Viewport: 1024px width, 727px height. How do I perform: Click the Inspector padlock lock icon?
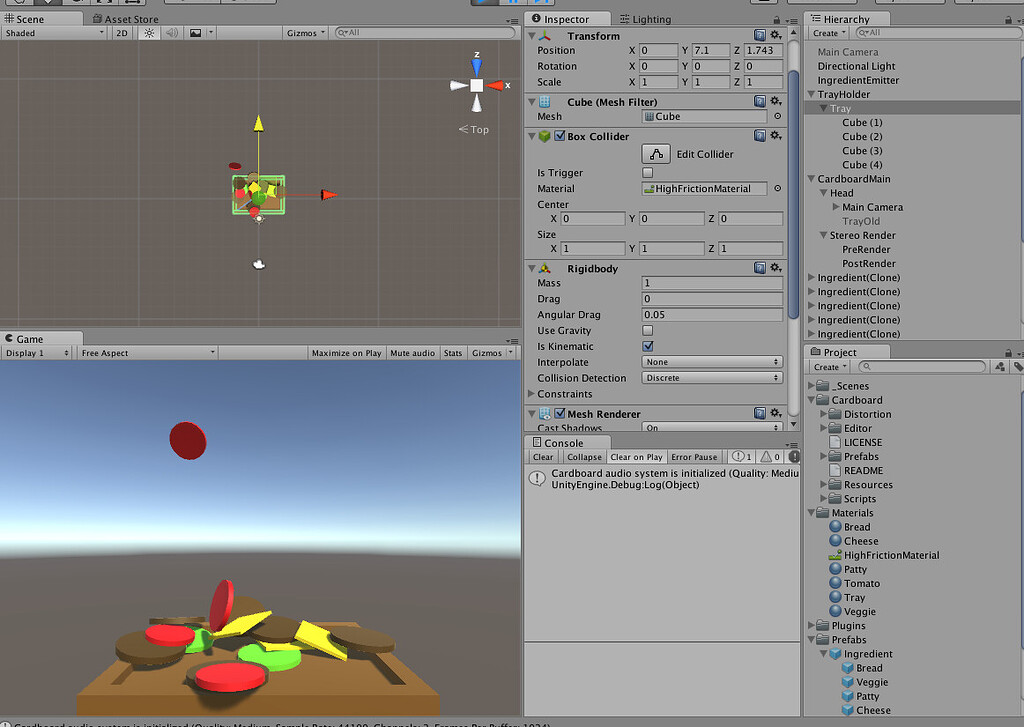point(776,18)
